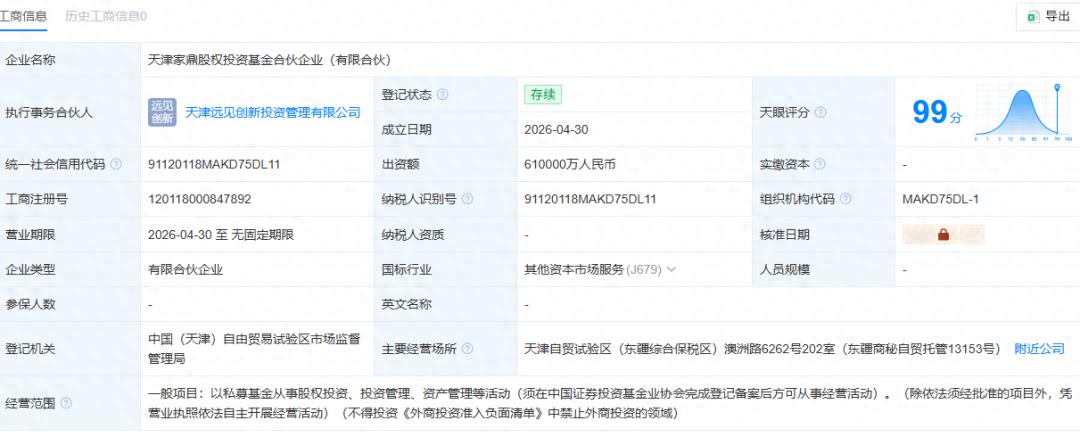Click the 天眼评分 distribution chart
The width and height of the screenshot is (1080, 437).
click(1022, 113)
